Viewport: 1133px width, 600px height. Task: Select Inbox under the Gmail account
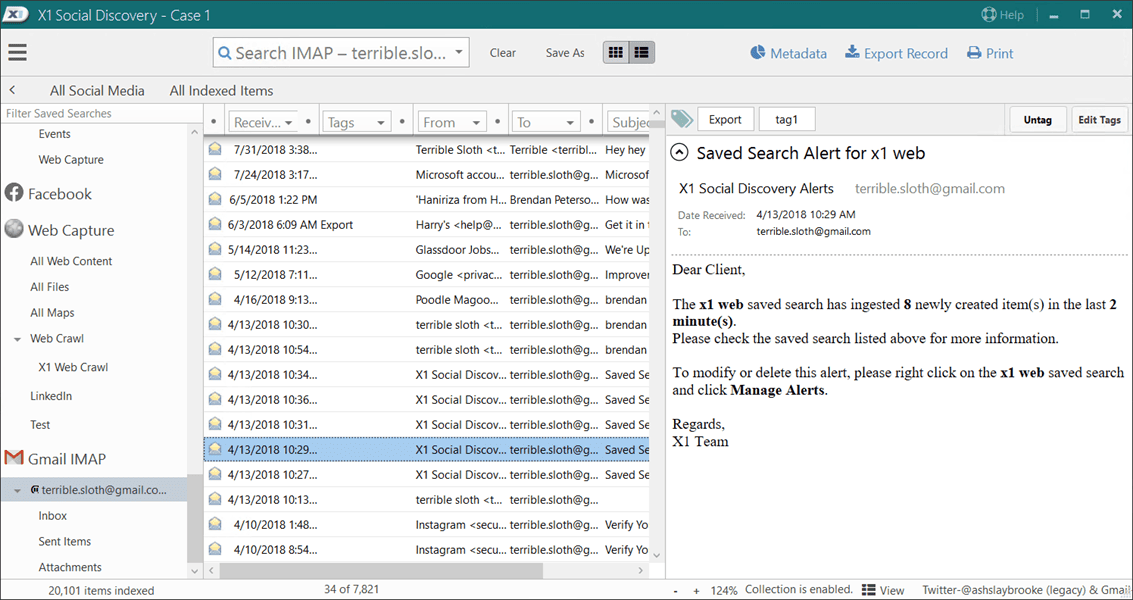pos(53,515)
